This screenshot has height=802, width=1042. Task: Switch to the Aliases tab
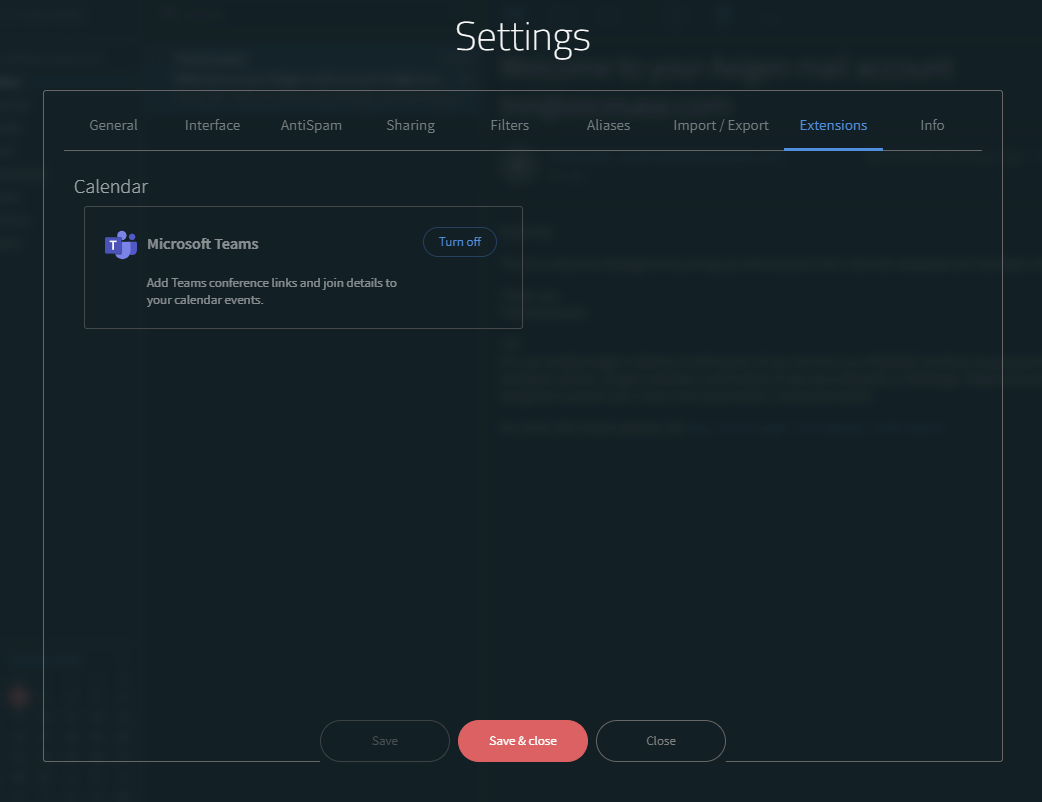[608, 125]
